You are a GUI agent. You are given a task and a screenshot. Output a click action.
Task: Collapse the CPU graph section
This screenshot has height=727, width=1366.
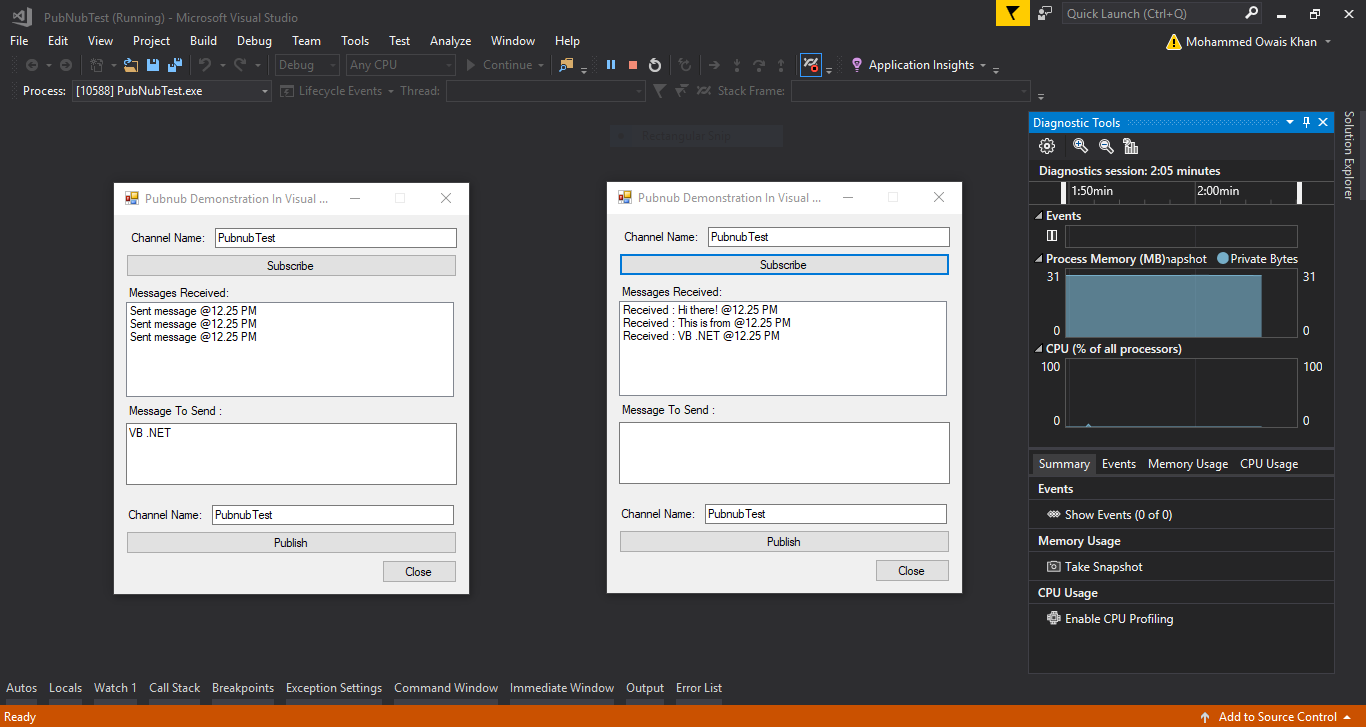tap(1037, 349)
